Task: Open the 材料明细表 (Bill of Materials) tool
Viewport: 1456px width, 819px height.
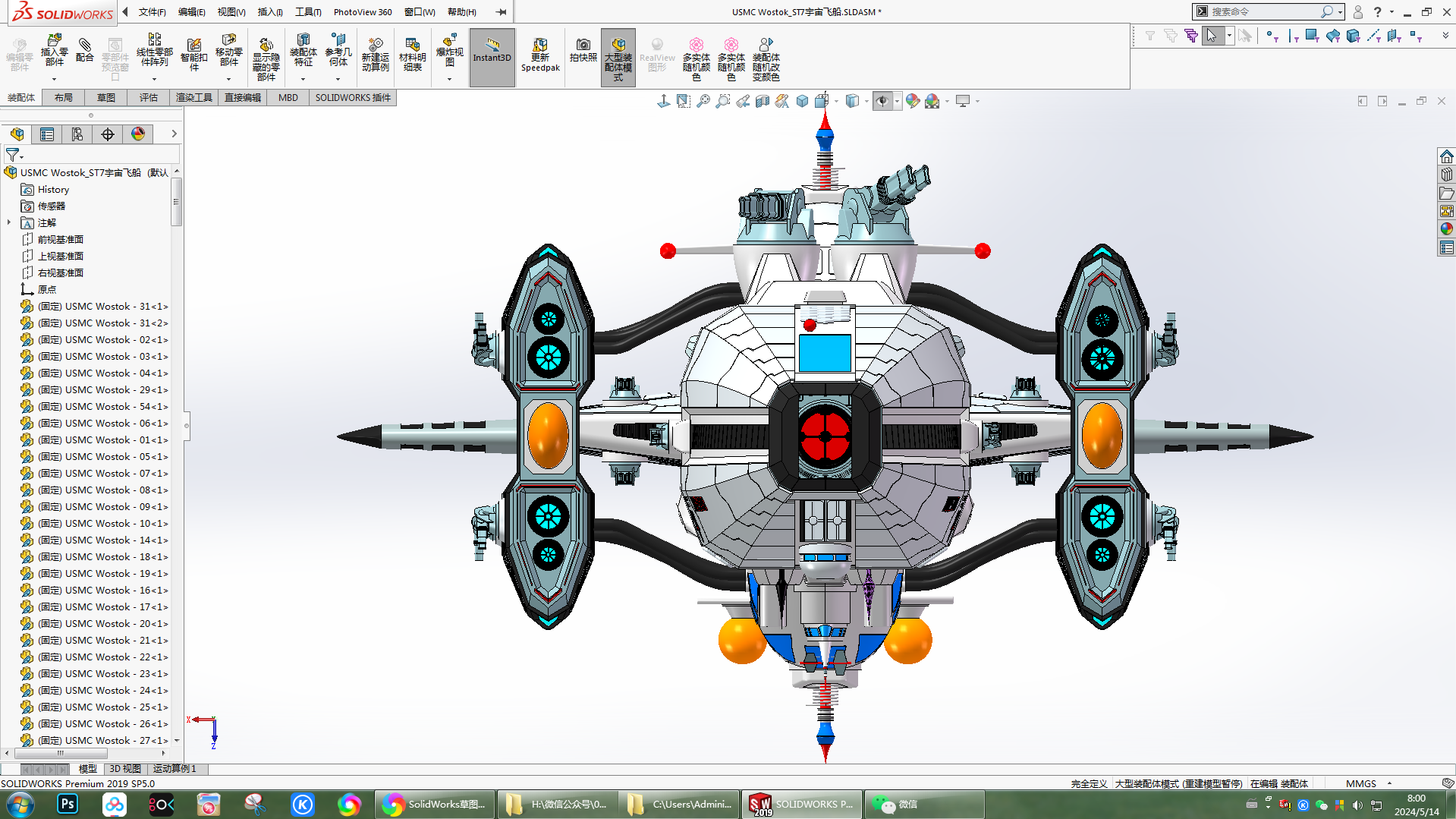Action: pyautogui.click(x=412, y=55)
